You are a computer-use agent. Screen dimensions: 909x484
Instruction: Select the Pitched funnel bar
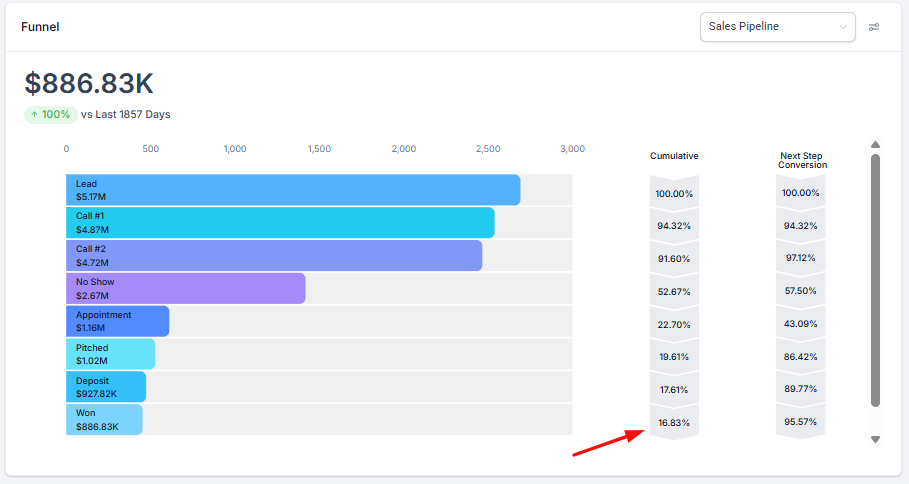110,354
